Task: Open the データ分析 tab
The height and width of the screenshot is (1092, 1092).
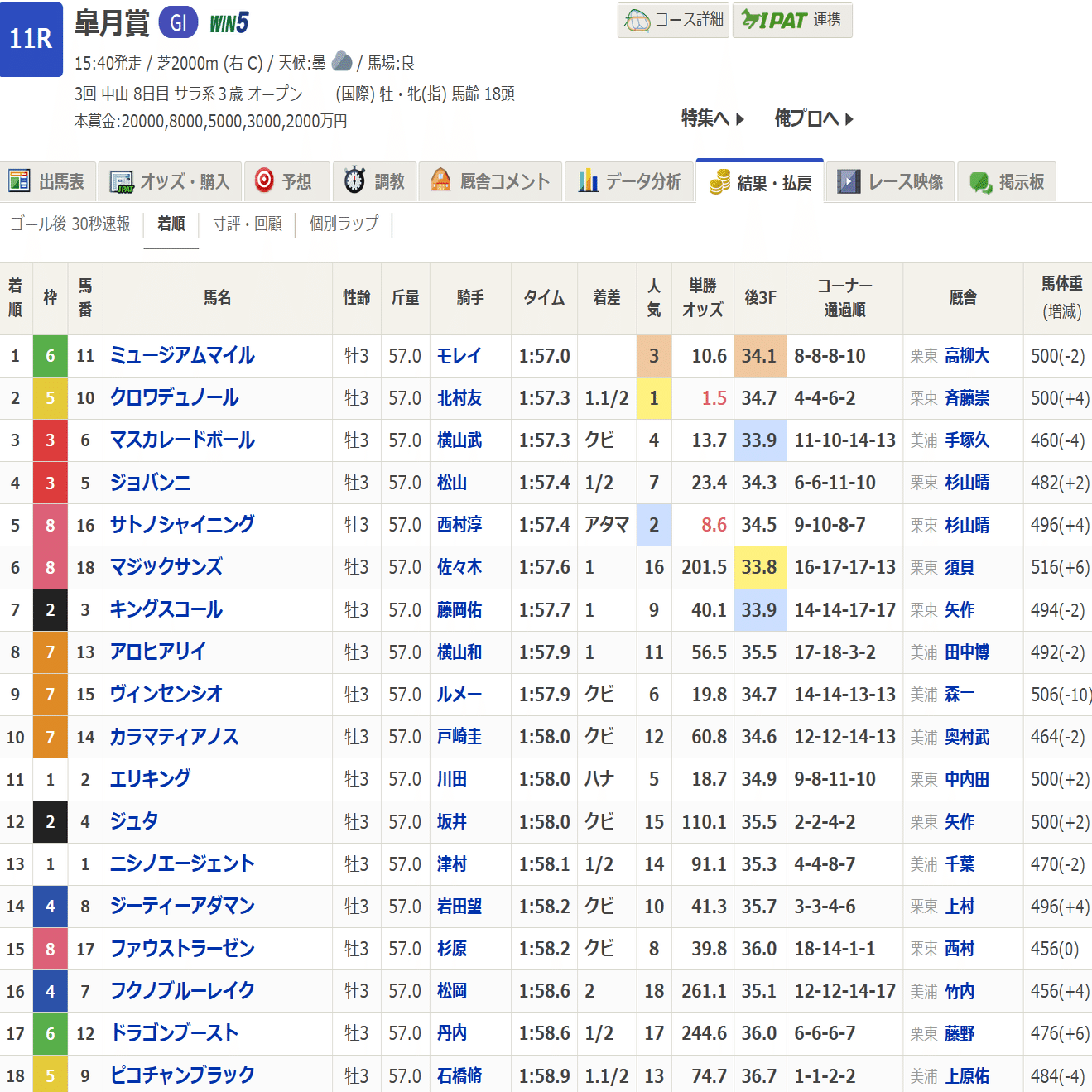Action: click(629, 181)
